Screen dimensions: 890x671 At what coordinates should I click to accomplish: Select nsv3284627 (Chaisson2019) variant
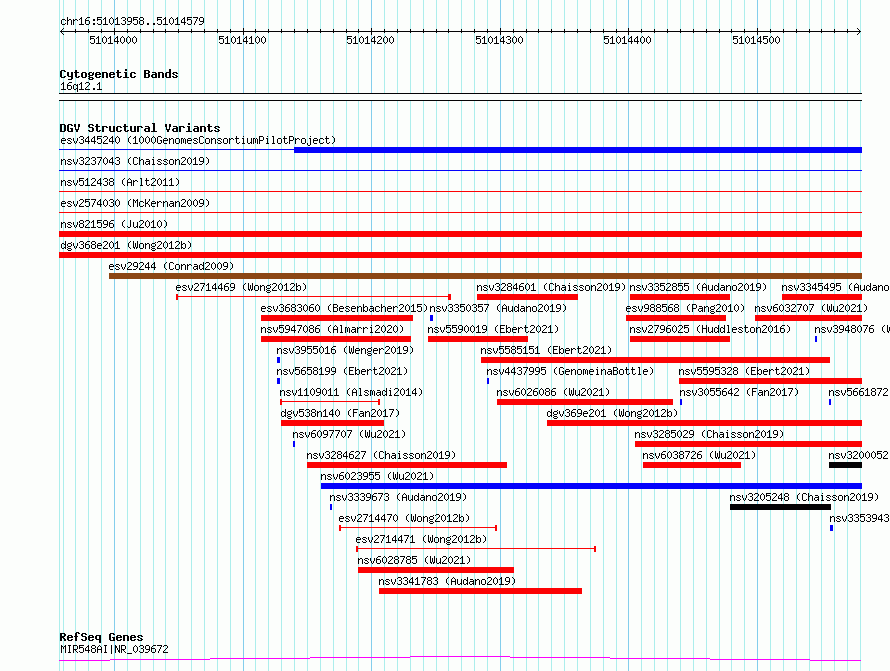pyautogui.click(x=381, y=455)
